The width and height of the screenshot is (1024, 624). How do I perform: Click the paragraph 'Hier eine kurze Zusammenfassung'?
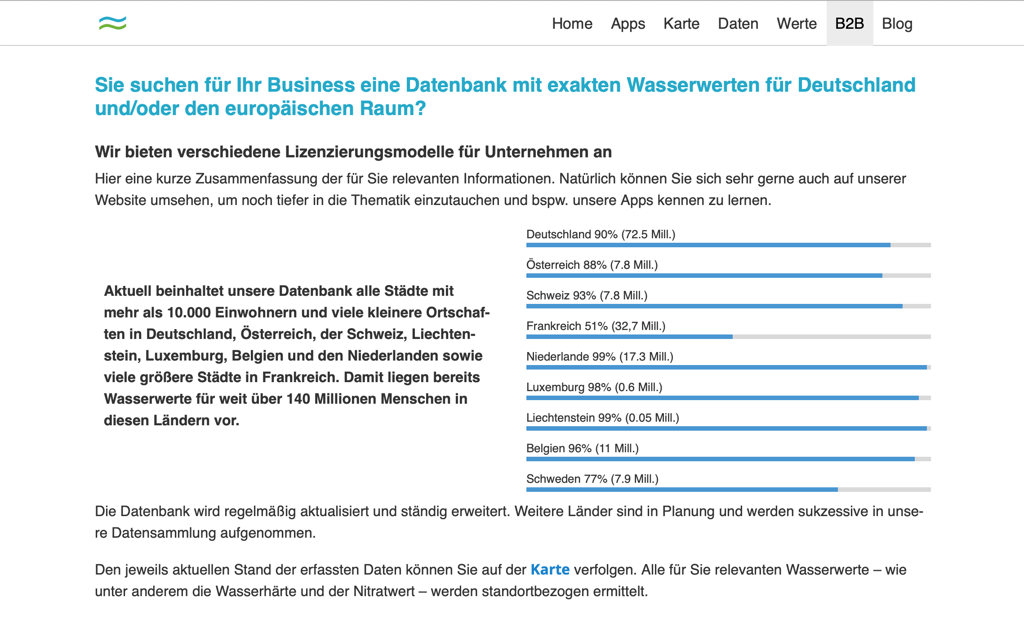[500, 189]
